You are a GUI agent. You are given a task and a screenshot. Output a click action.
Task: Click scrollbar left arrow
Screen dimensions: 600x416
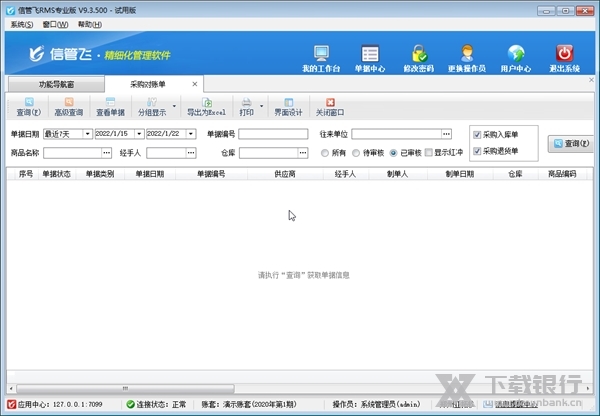click(x=11, y=388)
